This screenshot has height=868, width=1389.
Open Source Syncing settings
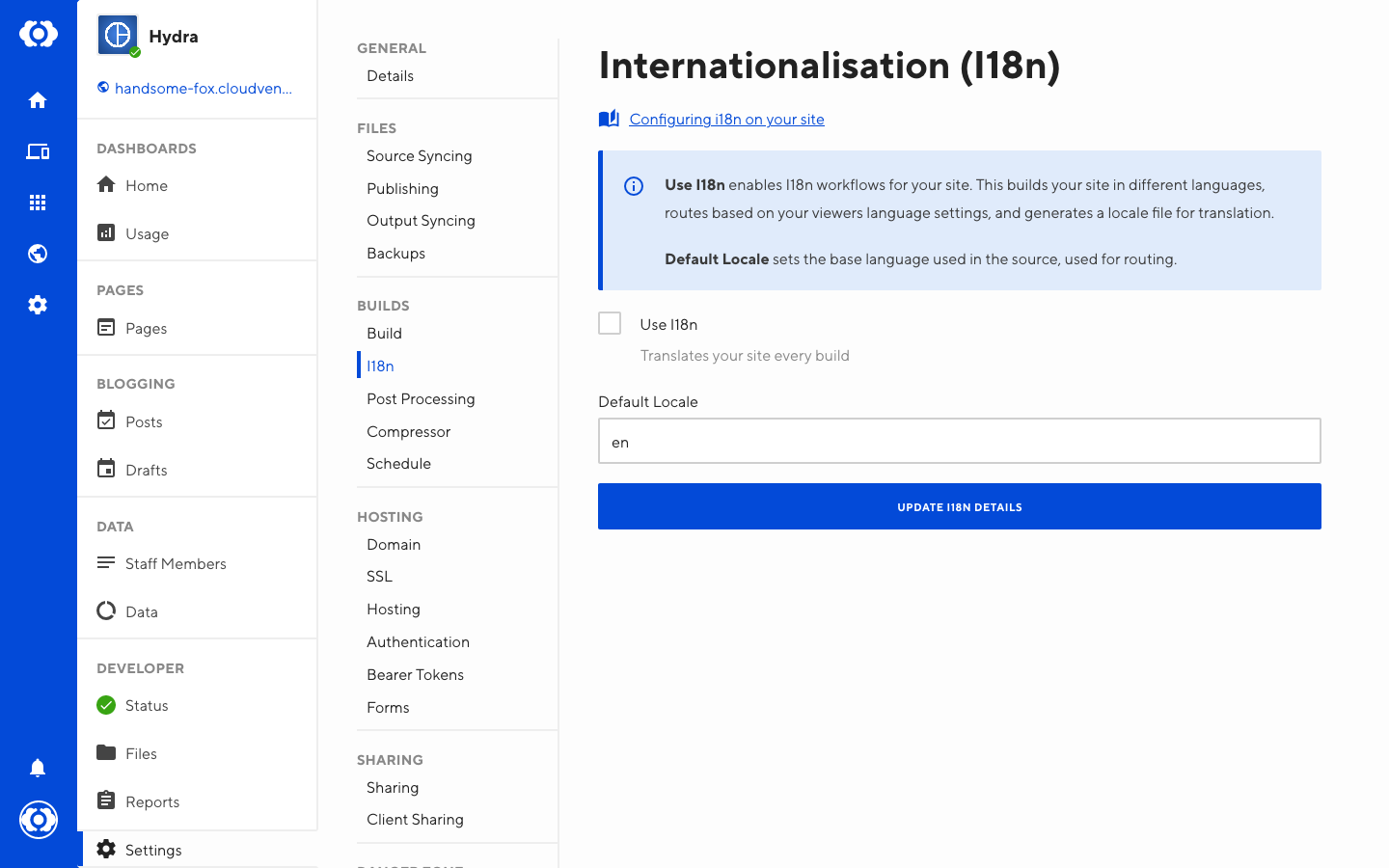click(x=420, y=156)
